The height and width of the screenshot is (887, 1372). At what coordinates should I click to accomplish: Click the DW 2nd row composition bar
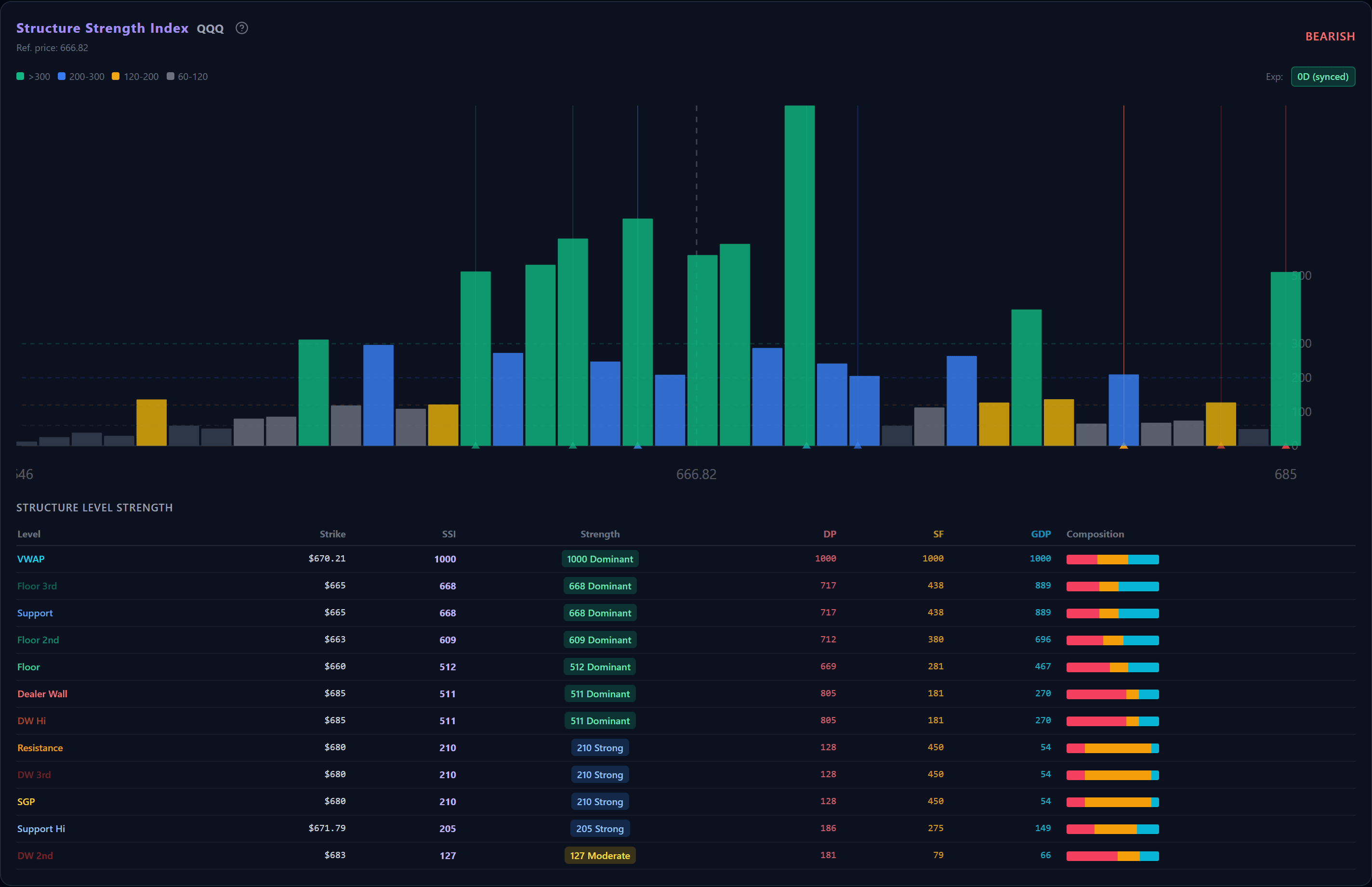(x=1112, y=856)
